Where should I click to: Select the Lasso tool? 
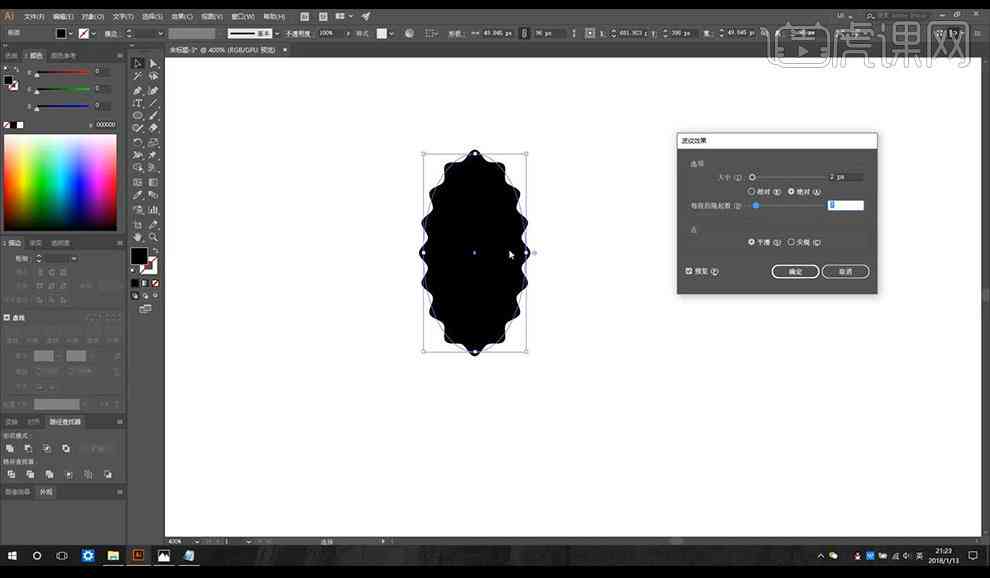[x=153, y=76]
